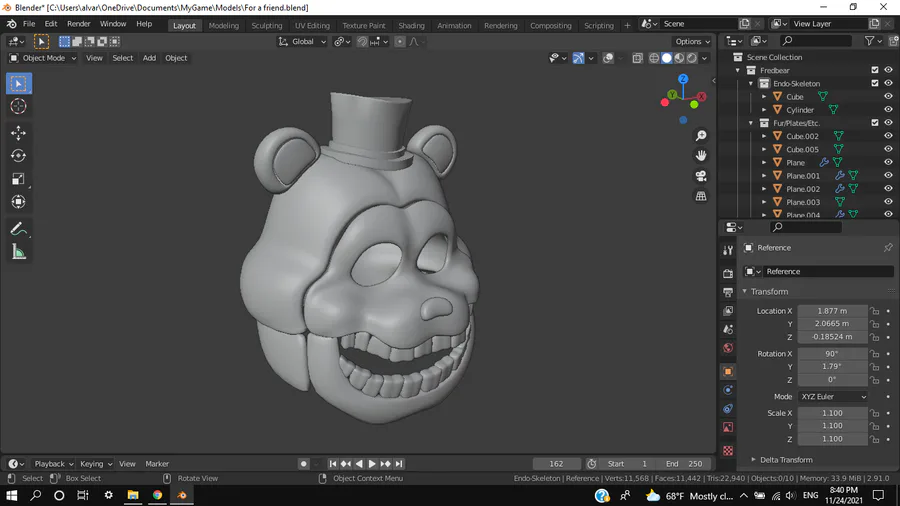The height and width of the screenshot is (506, 900).
Task: Click the pan hand icon in viewport
Action: click(x=701, y=156)
